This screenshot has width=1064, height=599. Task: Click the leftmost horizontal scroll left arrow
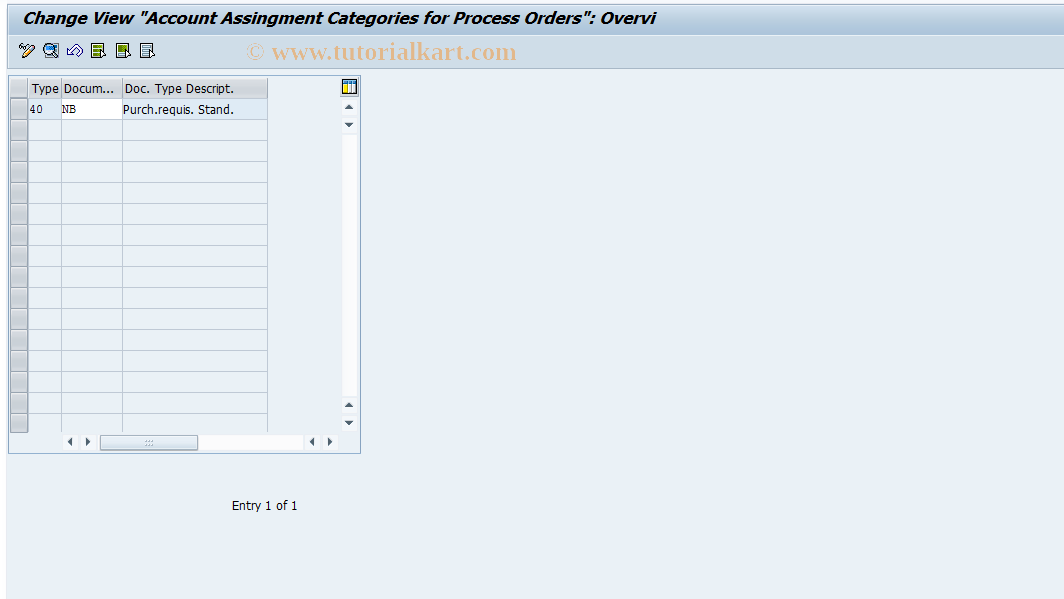(x=70, y=442)
